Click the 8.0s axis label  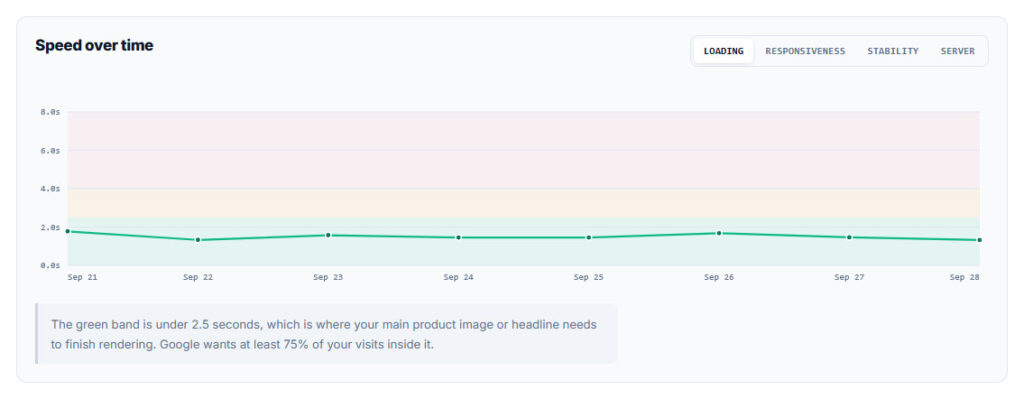[50, 112]
